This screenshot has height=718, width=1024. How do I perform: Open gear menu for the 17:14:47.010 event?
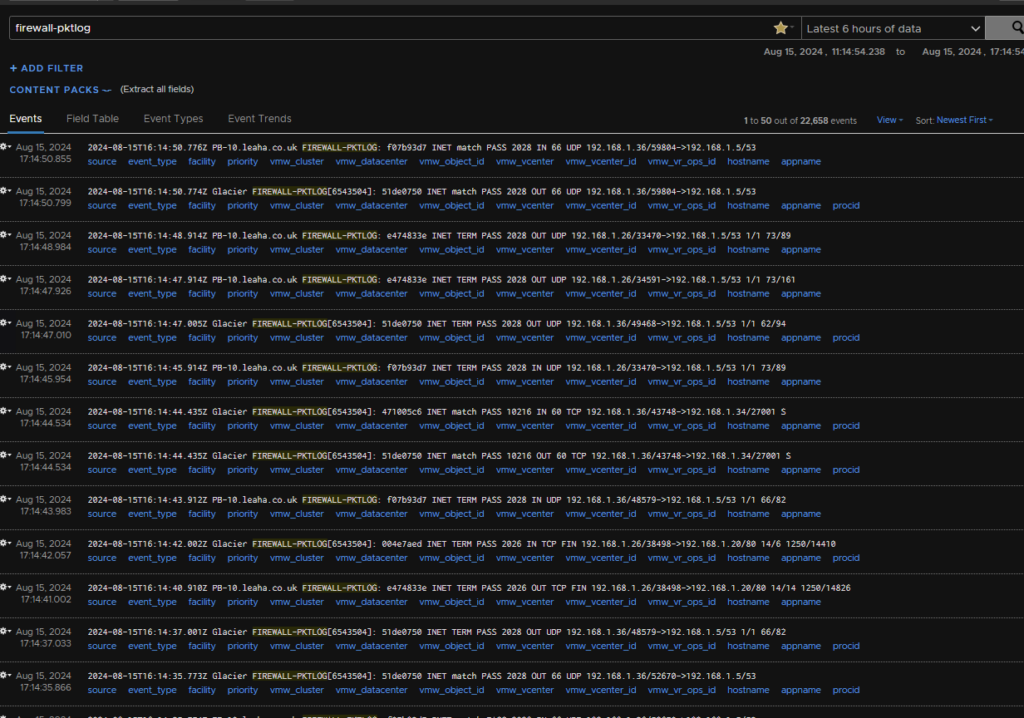click(x=6, y=323)
